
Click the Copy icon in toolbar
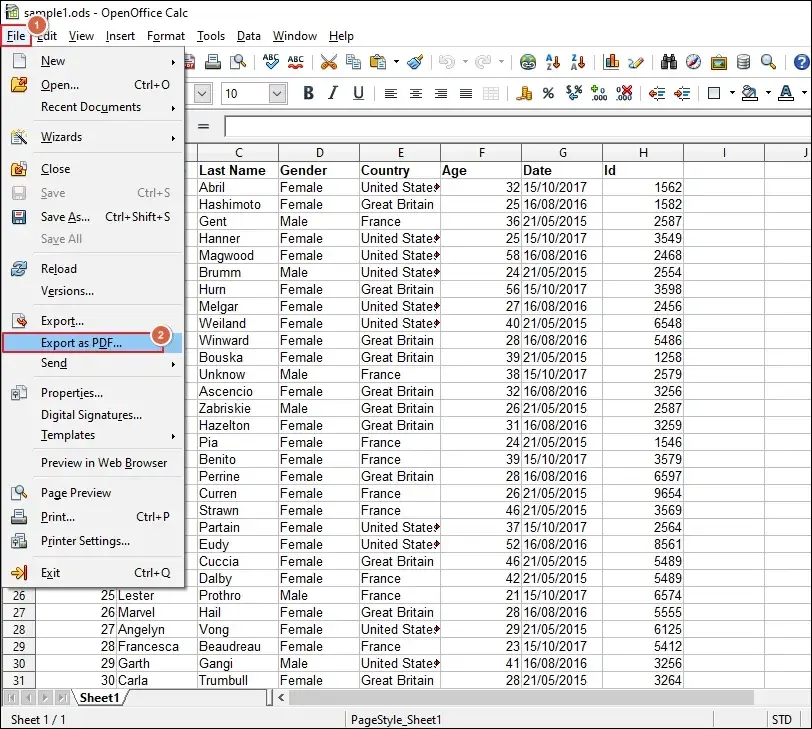pyautogui.click(x=353, y=62)
